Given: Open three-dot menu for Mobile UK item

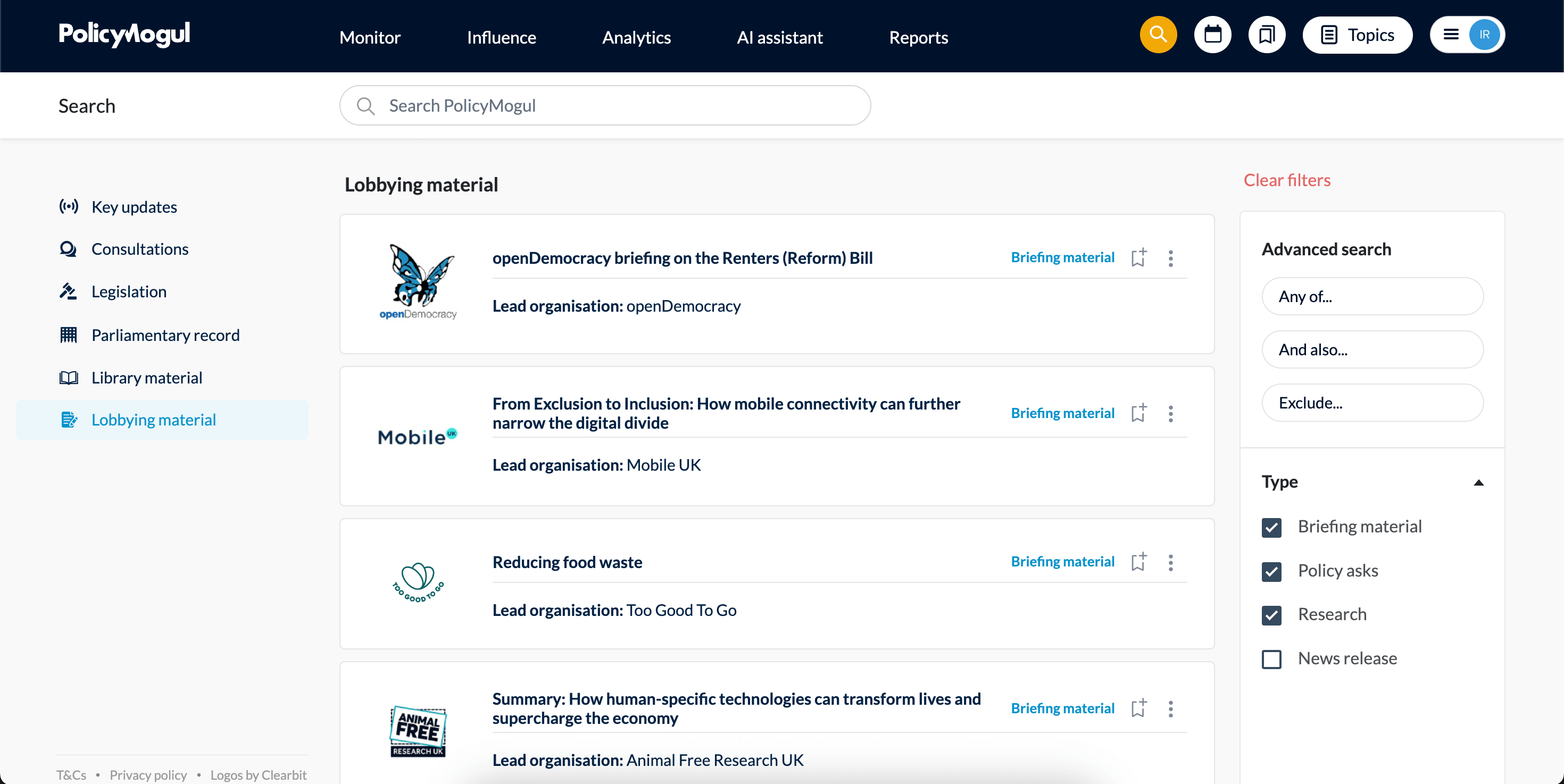Looking at the screenshot, I should pyautogui.click(x=1170, y=414).
